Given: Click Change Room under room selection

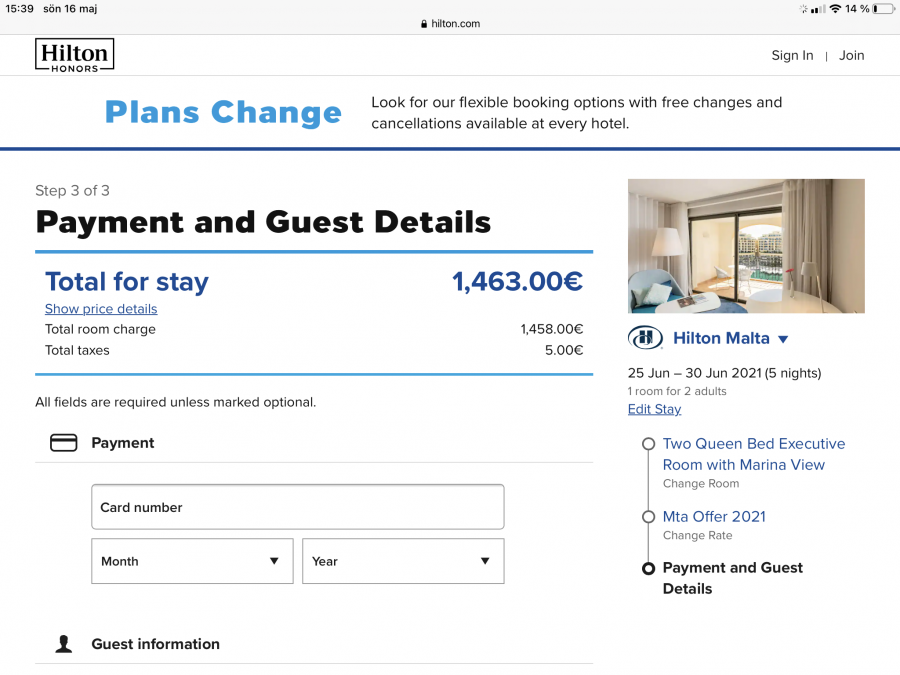Looking at the screenshot, I should (700, 484).
